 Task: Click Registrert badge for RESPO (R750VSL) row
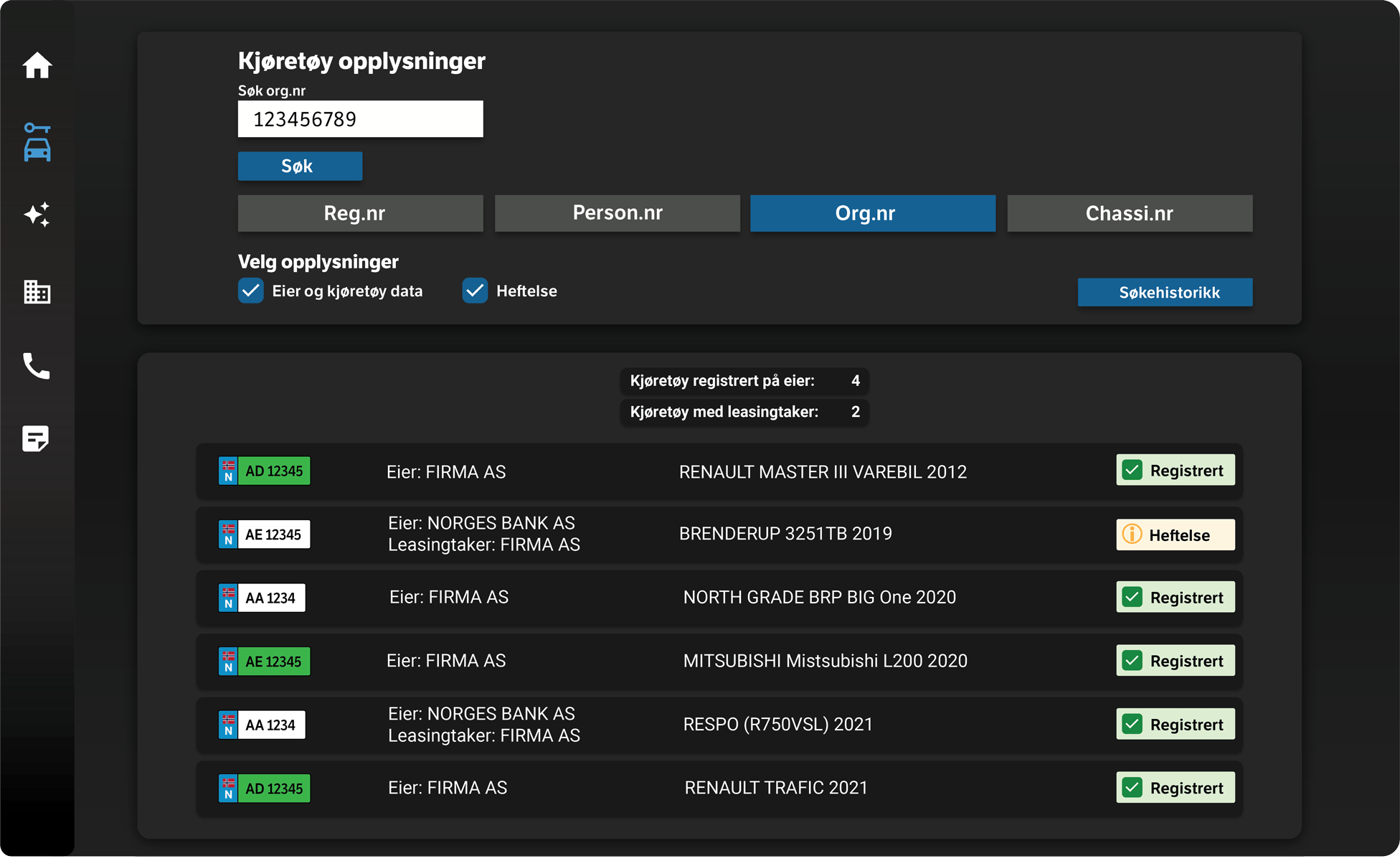pos(1176,724)
